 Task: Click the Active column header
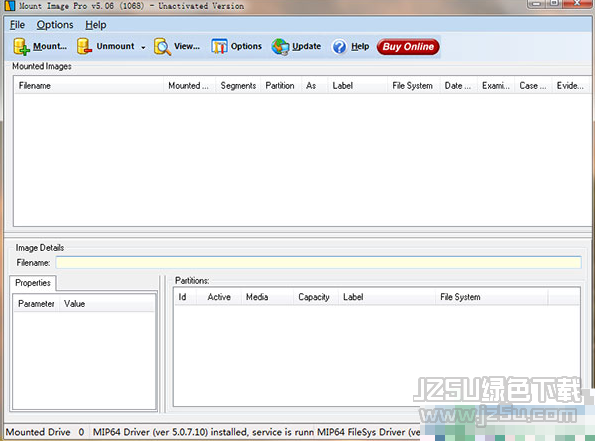[219, 297]
